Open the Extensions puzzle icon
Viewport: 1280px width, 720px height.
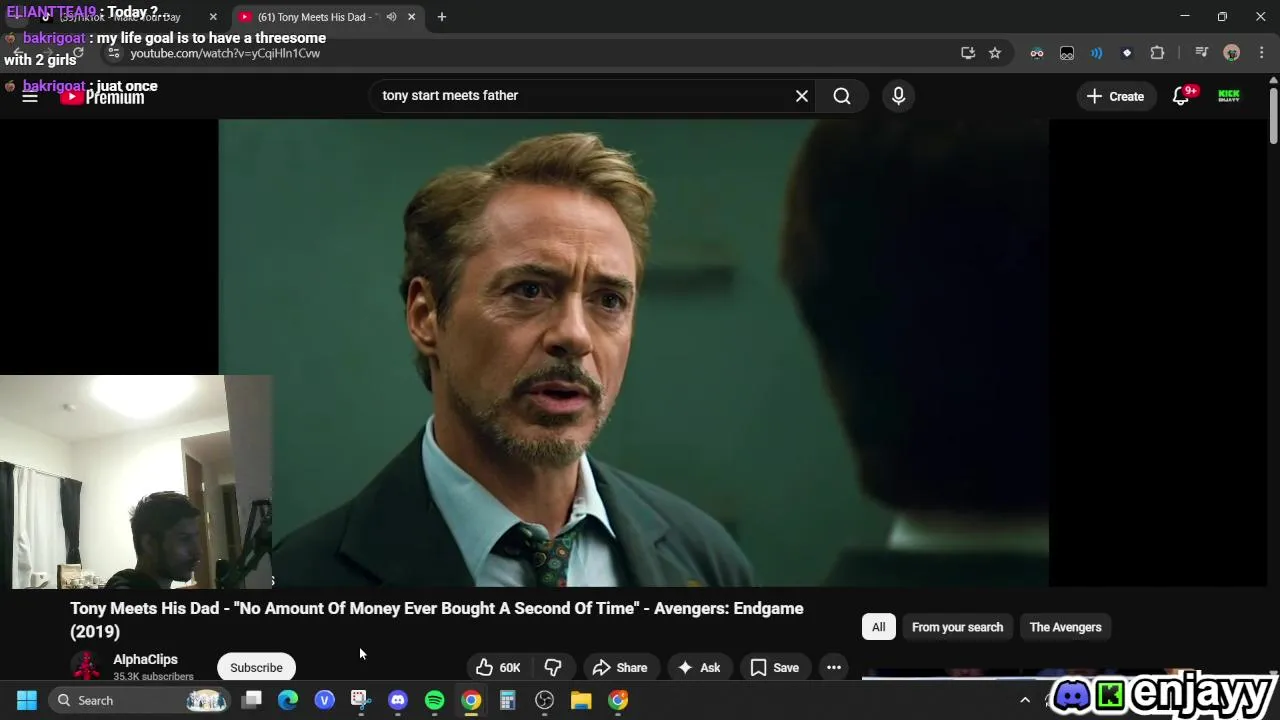pyautogui.click(x=1158, y=53)
